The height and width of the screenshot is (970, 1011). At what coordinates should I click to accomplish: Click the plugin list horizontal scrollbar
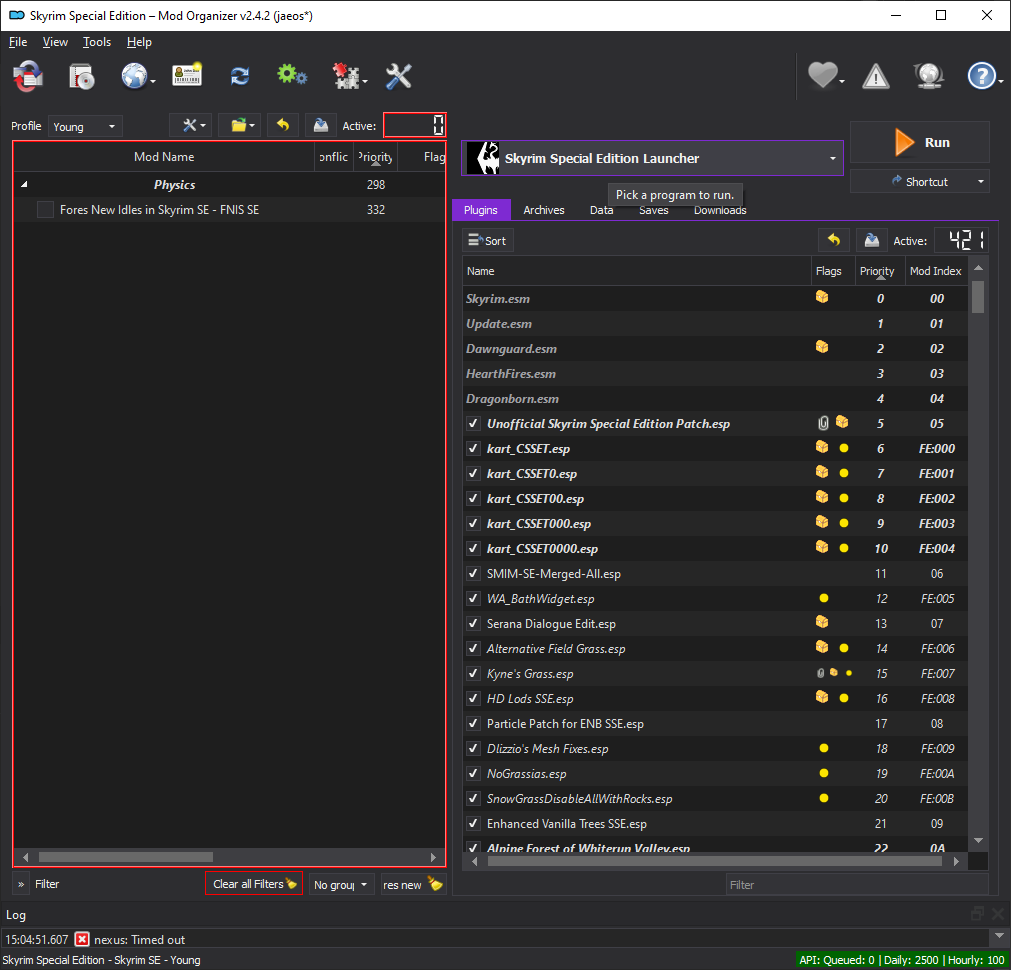pyautogui.click(x=715, y=861)
